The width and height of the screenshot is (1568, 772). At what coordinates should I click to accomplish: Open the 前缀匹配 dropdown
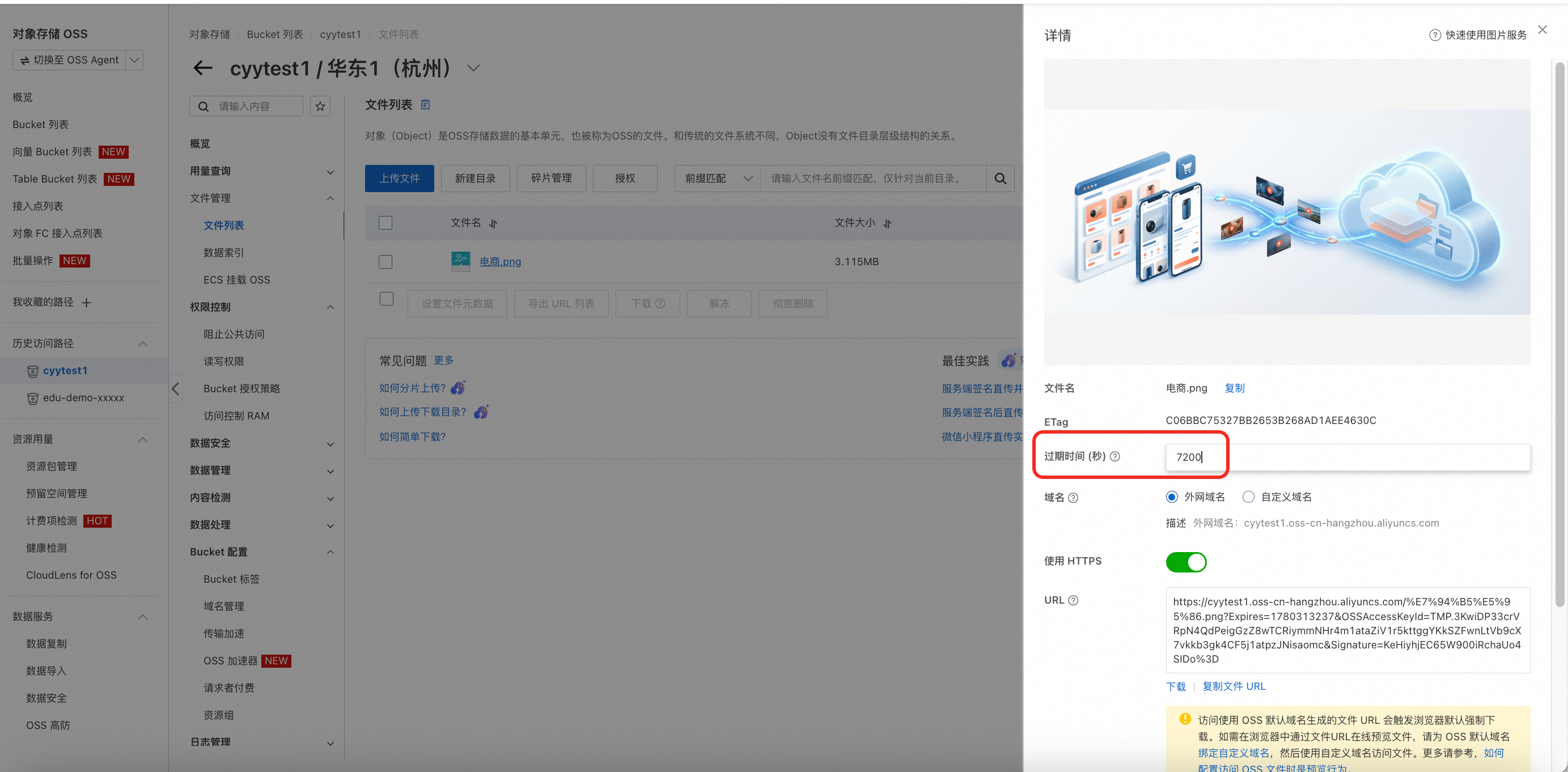click(717, 179)
